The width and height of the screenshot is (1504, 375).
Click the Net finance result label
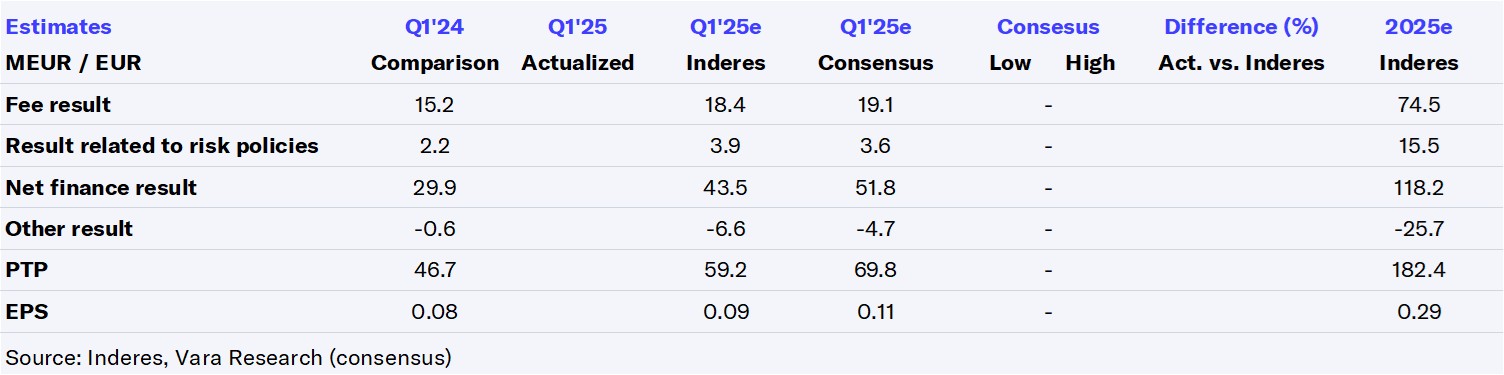point(101,187)
